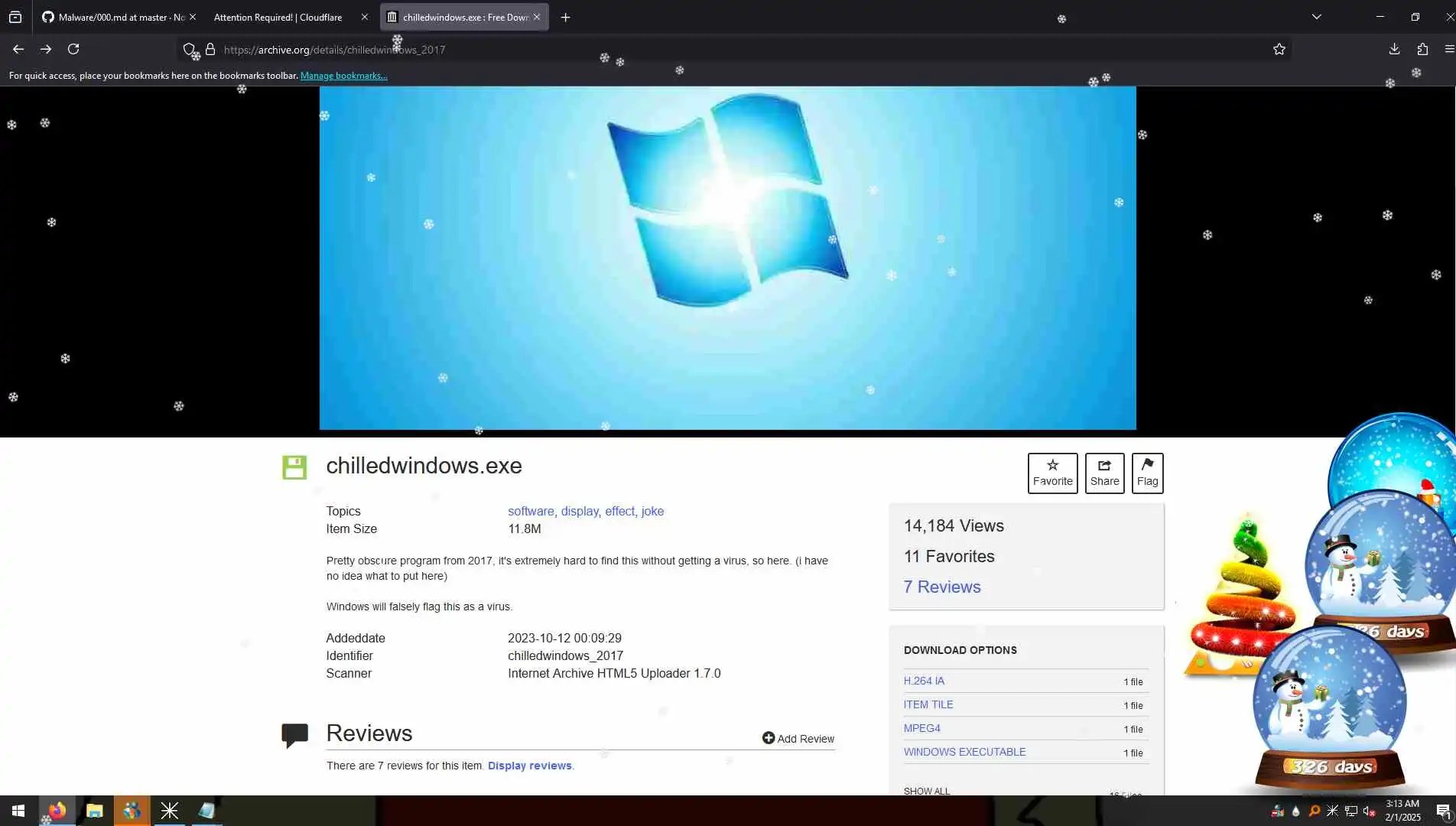
Task: Click the Manage bookmarks link
Action: click(344, 76)
